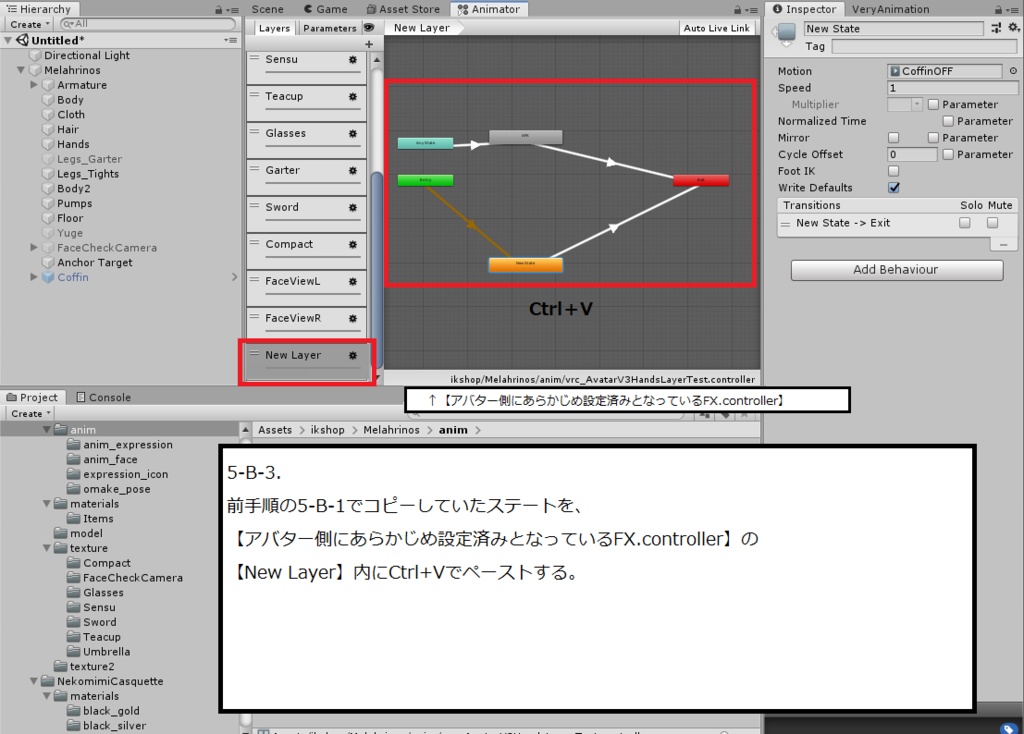Open settings gear on the Sensu layer
Screen dimensions: 1024x734
pyautogui.click(x=355, y=60)
